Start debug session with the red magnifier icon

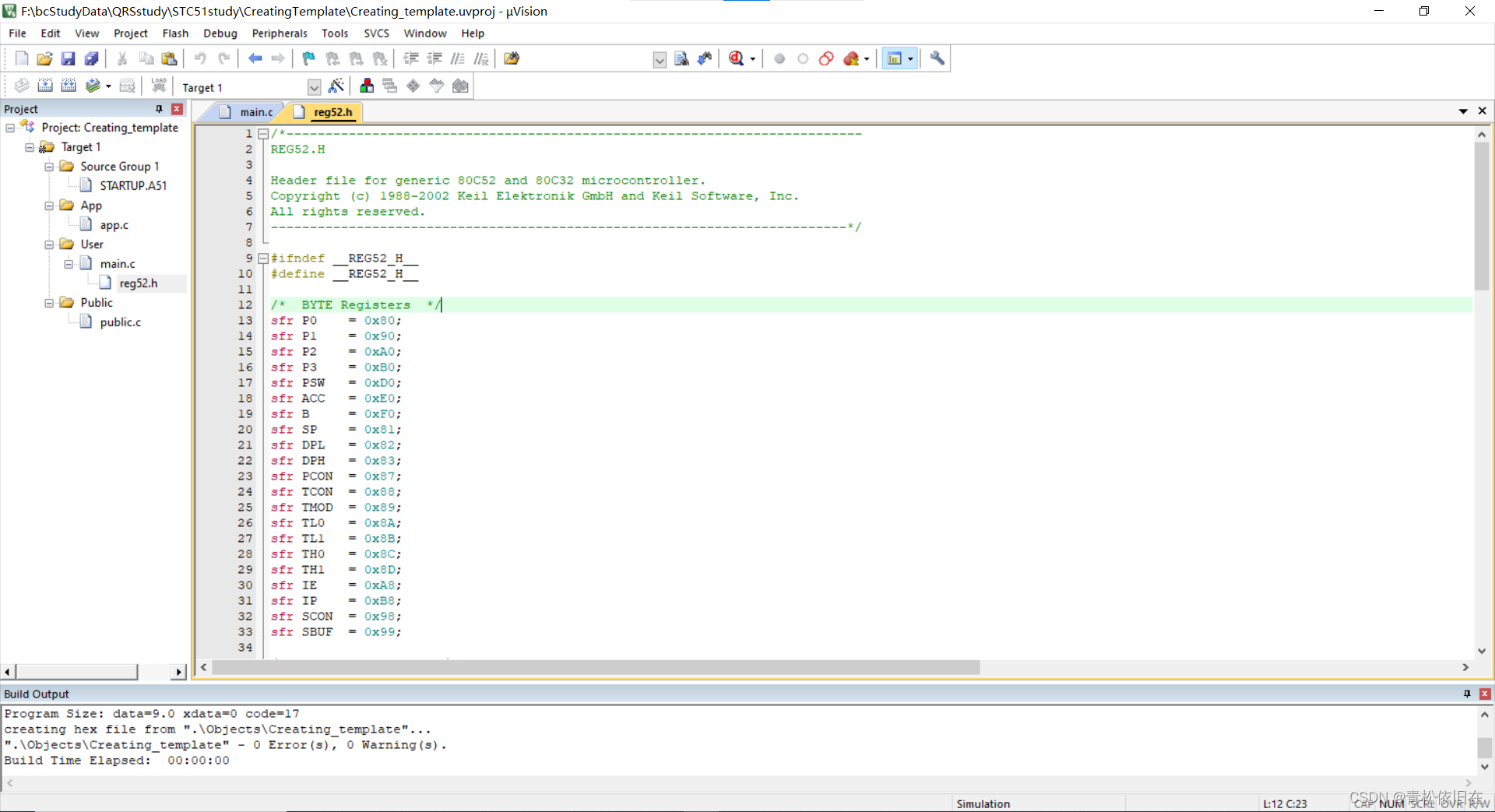(x=736, y=58)
